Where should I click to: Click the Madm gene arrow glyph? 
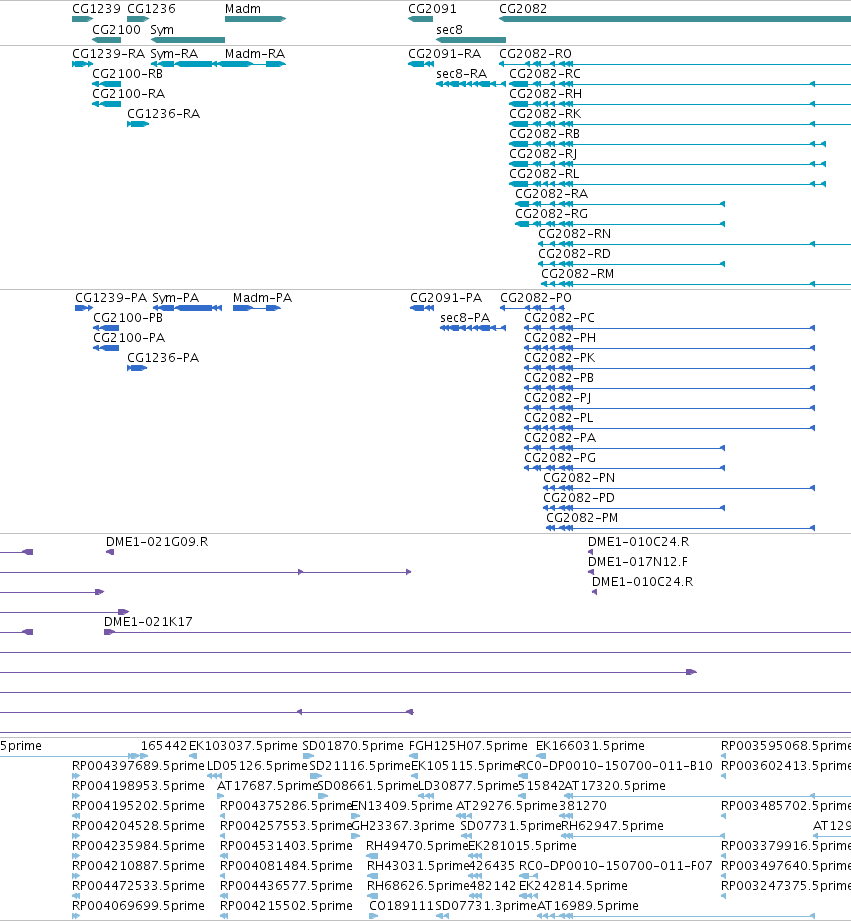point(255,19)
